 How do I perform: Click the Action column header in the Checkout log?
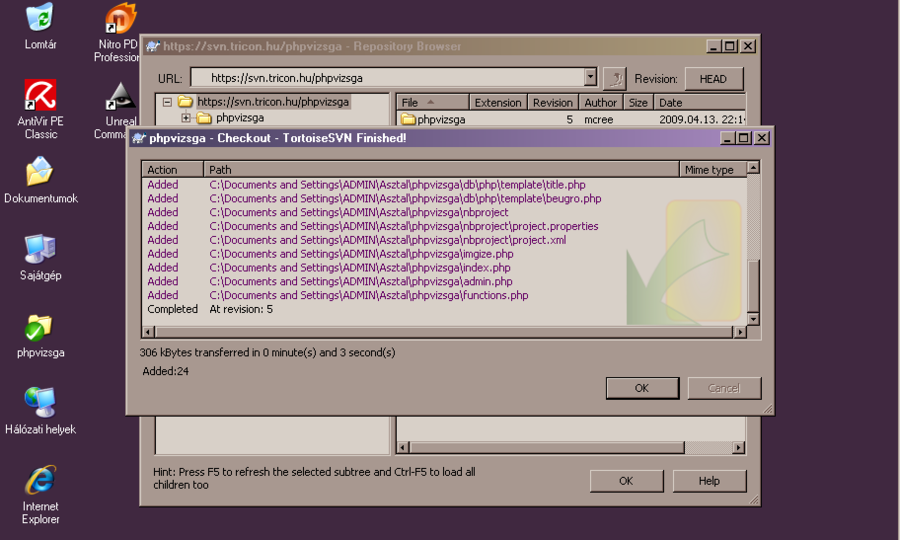173,169
